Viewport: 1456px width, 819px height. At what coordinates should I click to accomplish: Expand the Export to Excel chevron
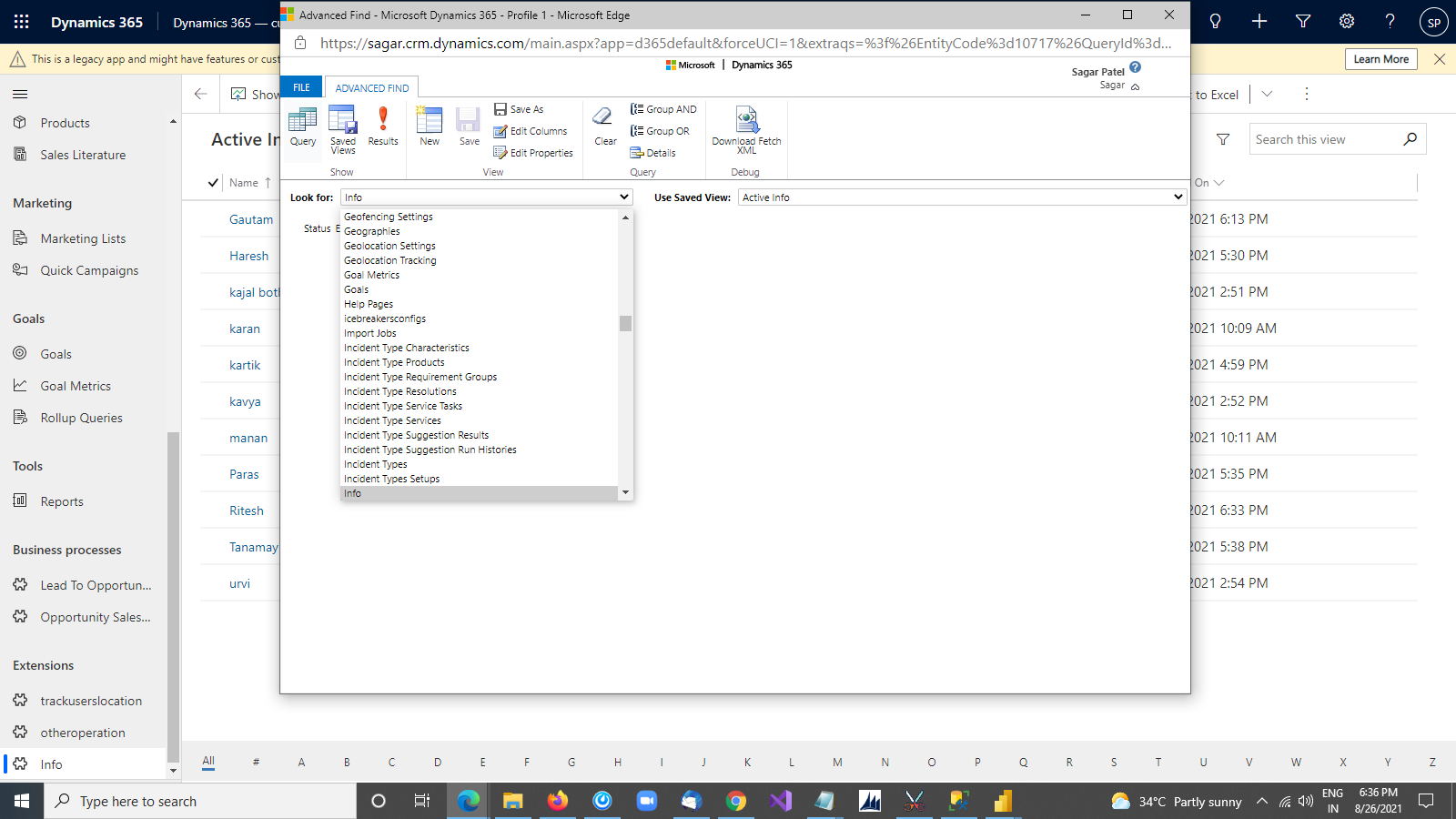coord(1267,94)
